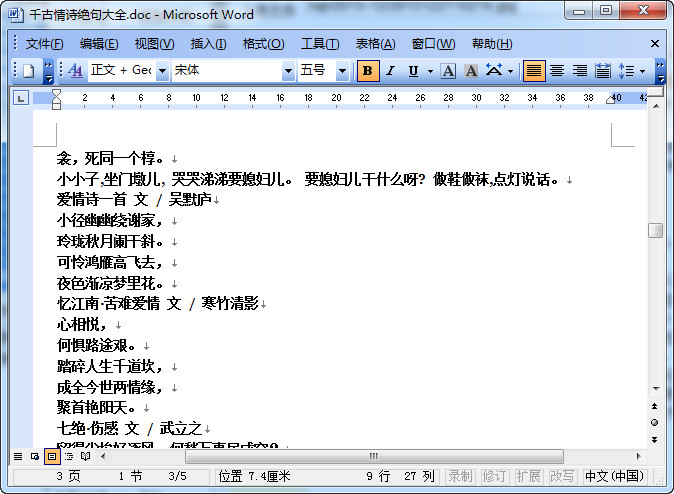Go to next page button

click(654, 439)
